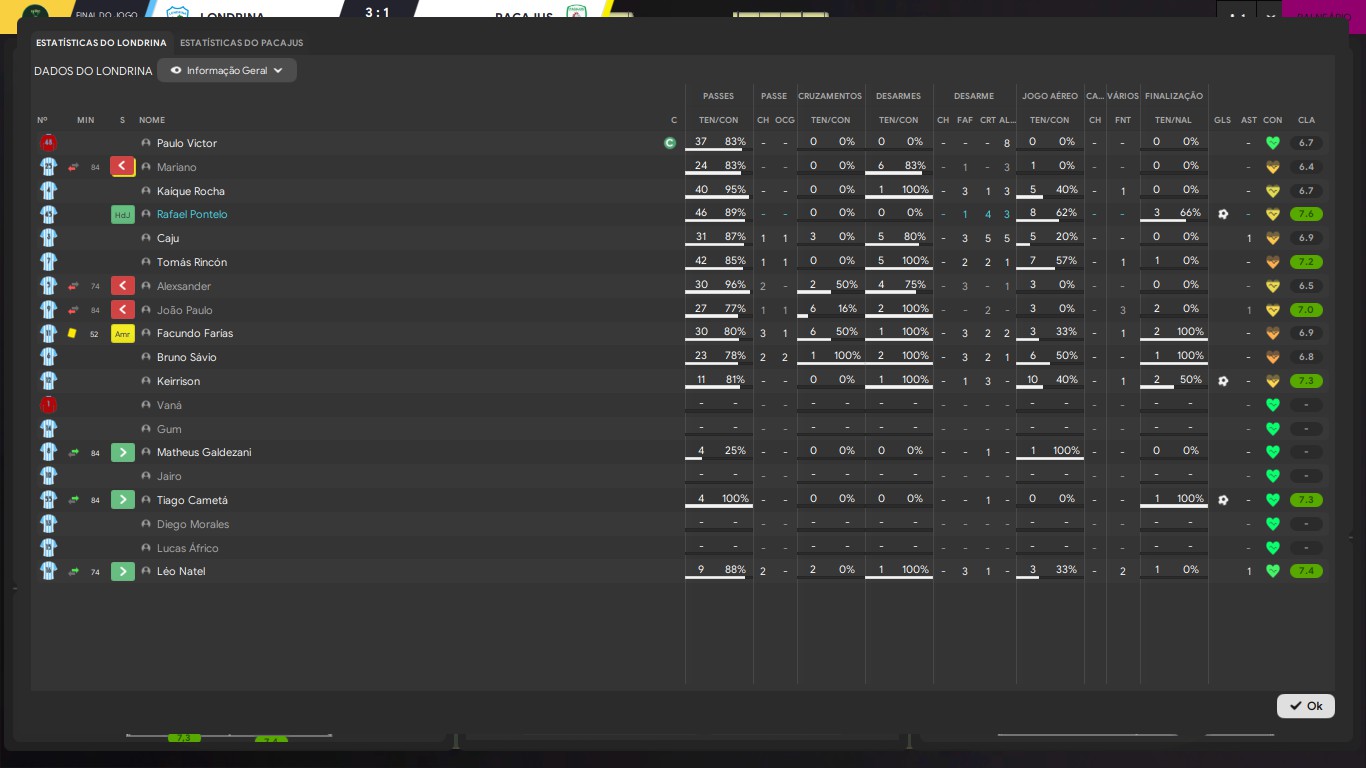Click Léo Natel's substitution swap icon
1366x768 pixels.
coord(73,571)
